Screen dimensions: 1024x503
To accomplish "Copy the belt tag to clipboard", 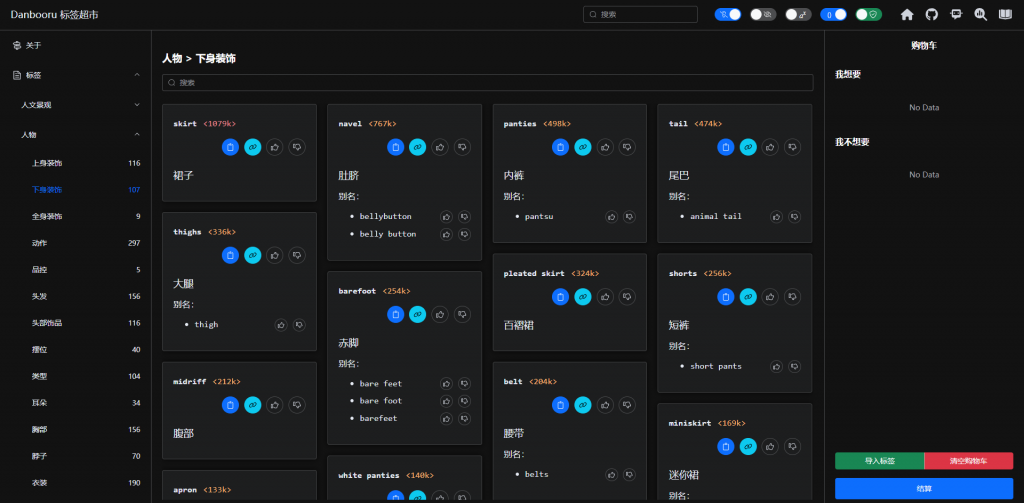I will (560, 405).
